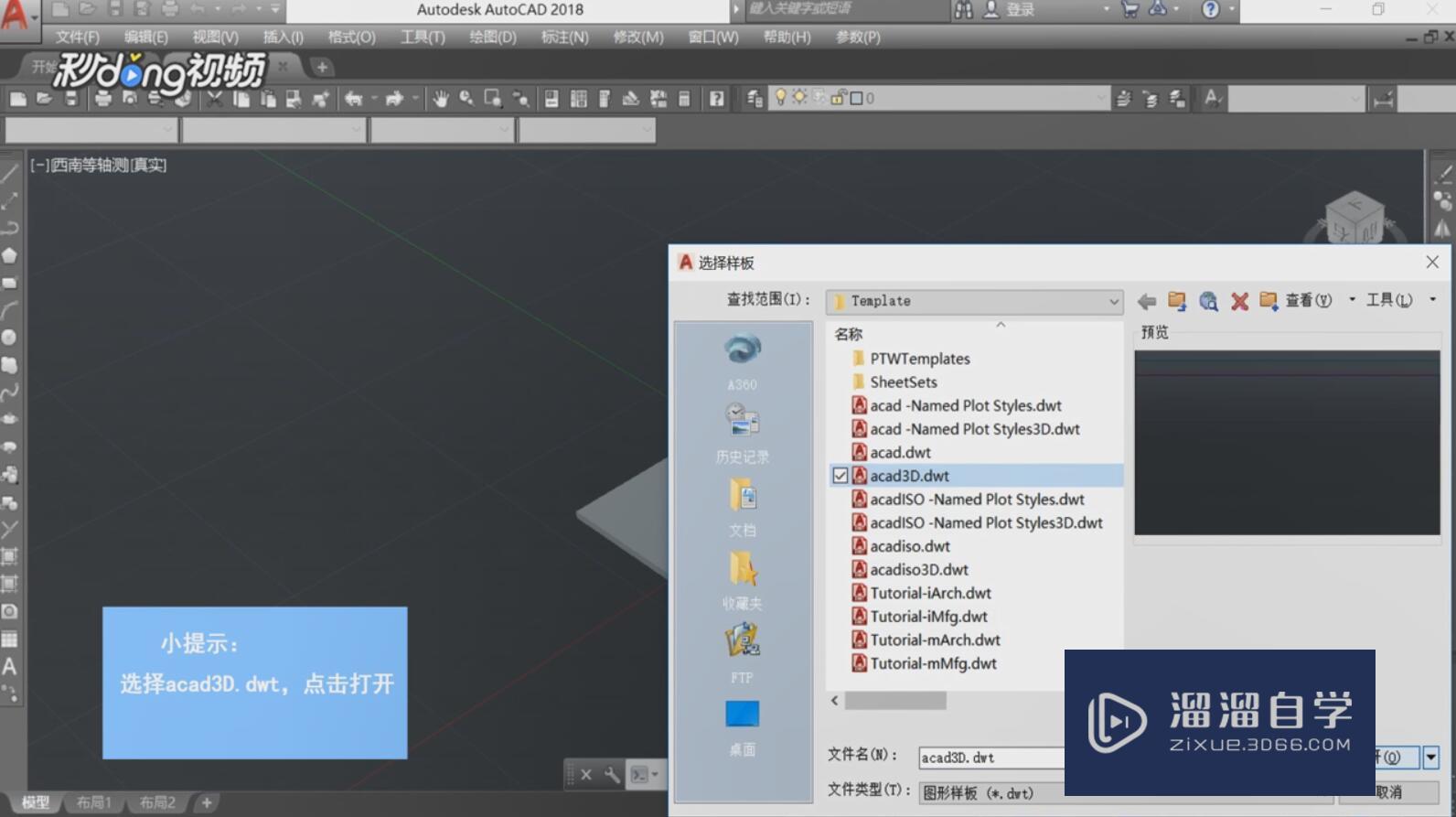This screenshot has height=817, width=1456.
Task: Go back to previous folder in dialog
Action: (1146, 301)
